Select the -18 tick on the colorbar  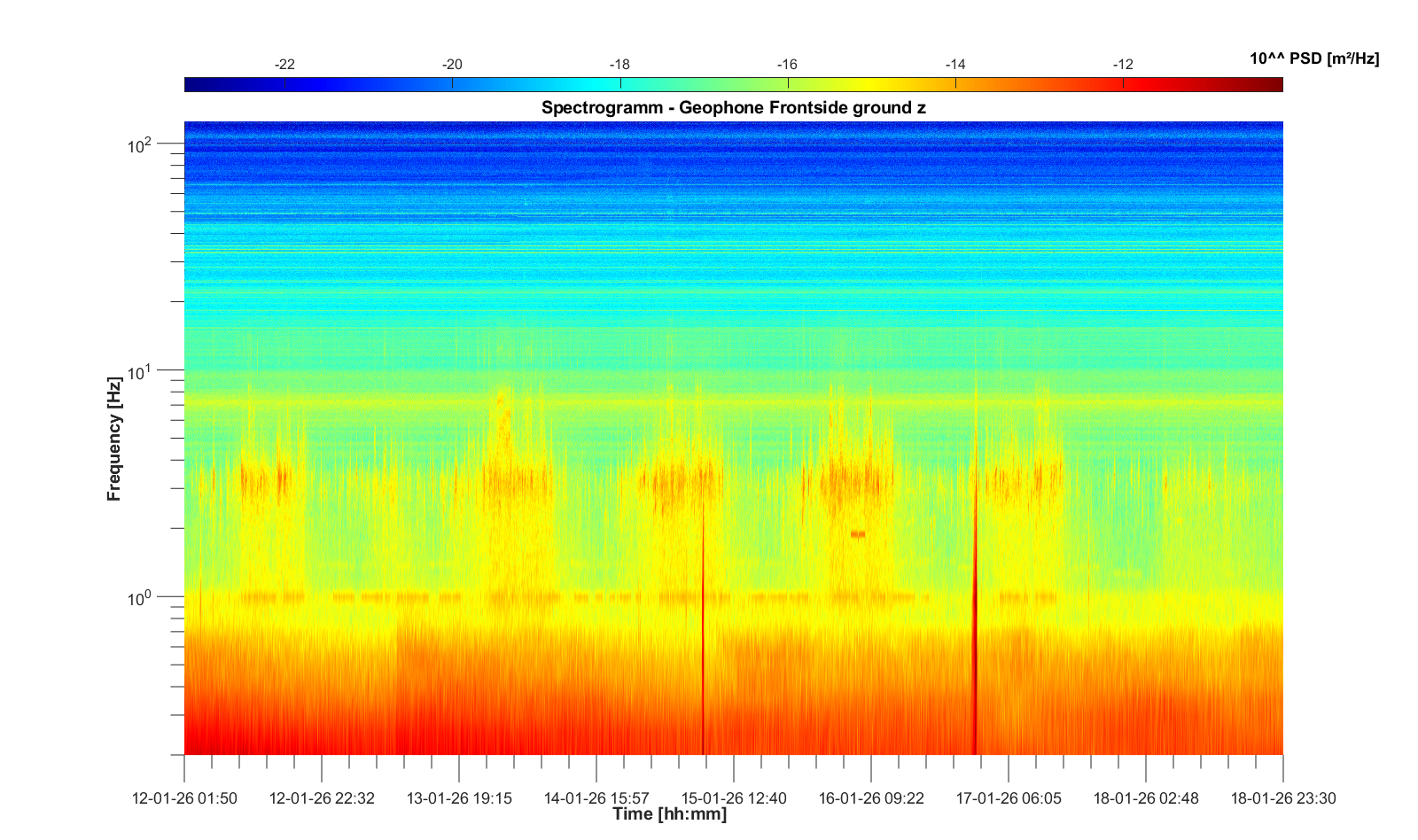pyautogui.click(x=620, y=84)
